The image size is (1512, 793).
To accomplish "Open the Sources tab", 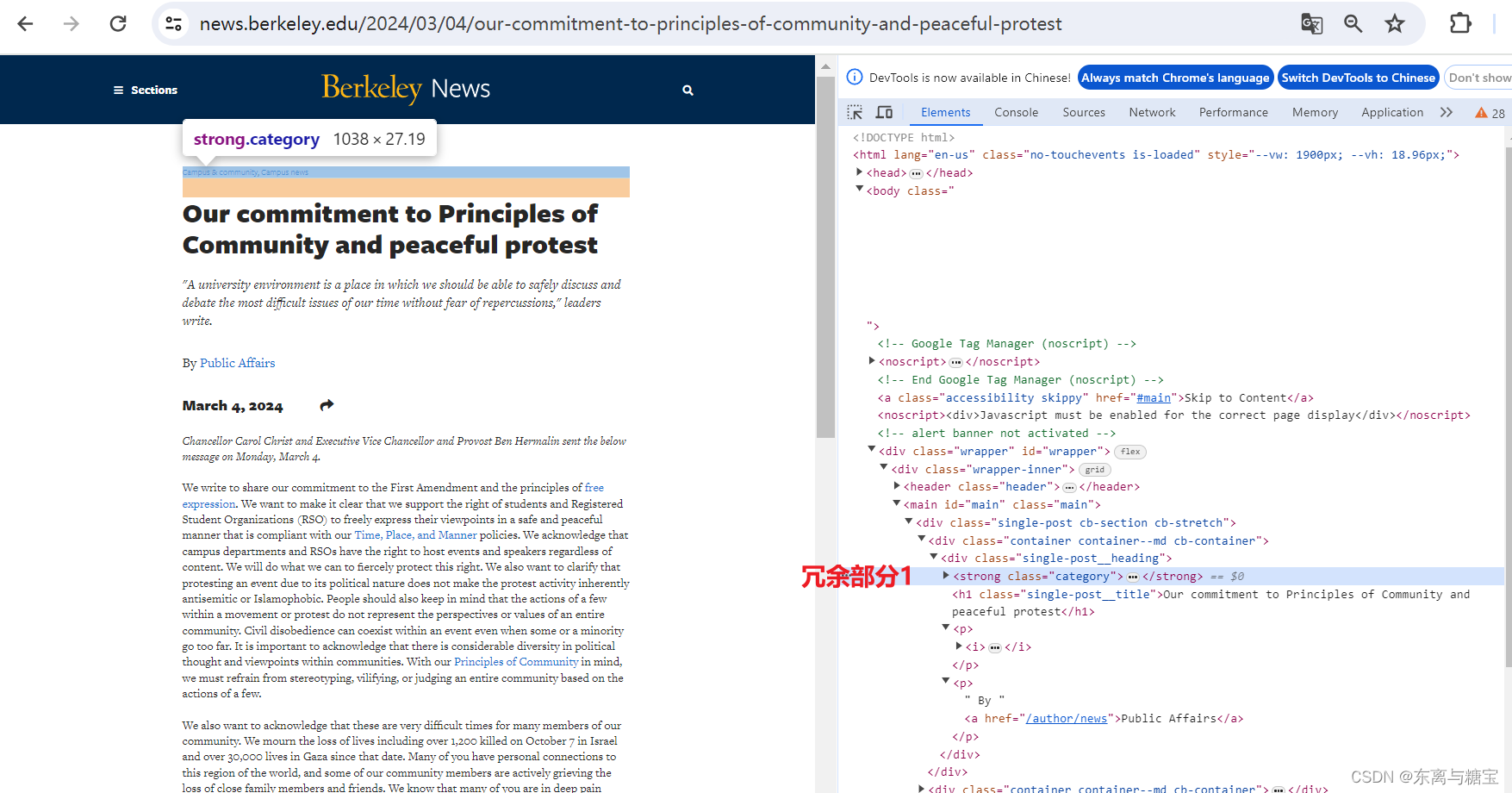I will click(1084, 112).
